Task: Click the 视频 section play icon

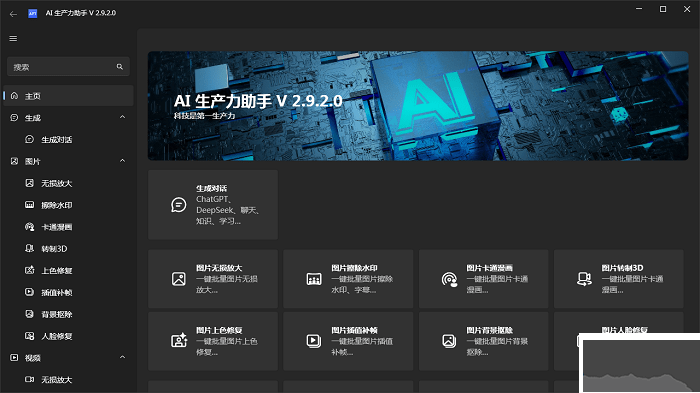Action: coord(14,358)
